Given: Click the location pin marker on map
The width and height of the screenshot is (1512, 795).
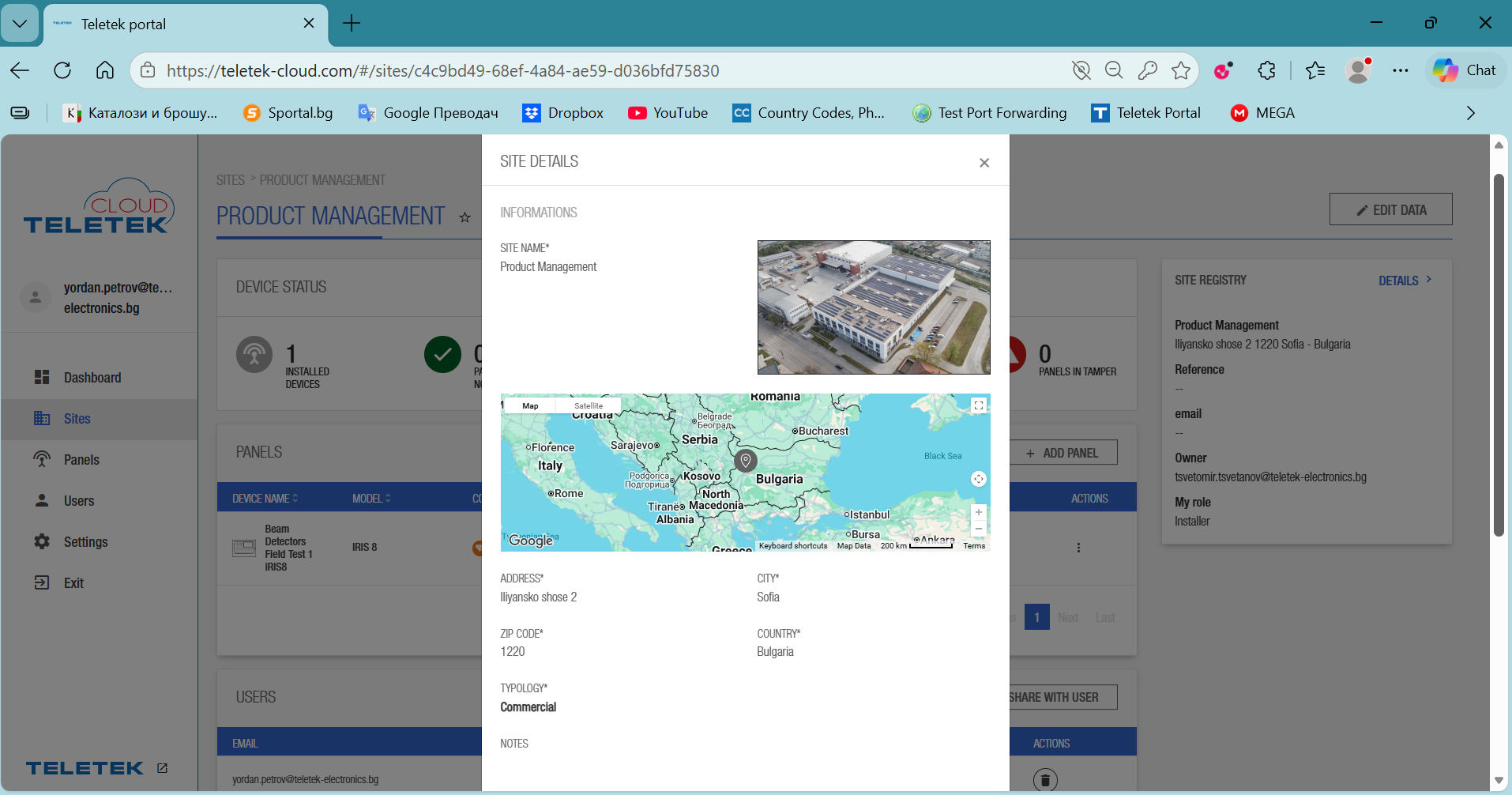Looking at the screenshot, I should 746,460.
